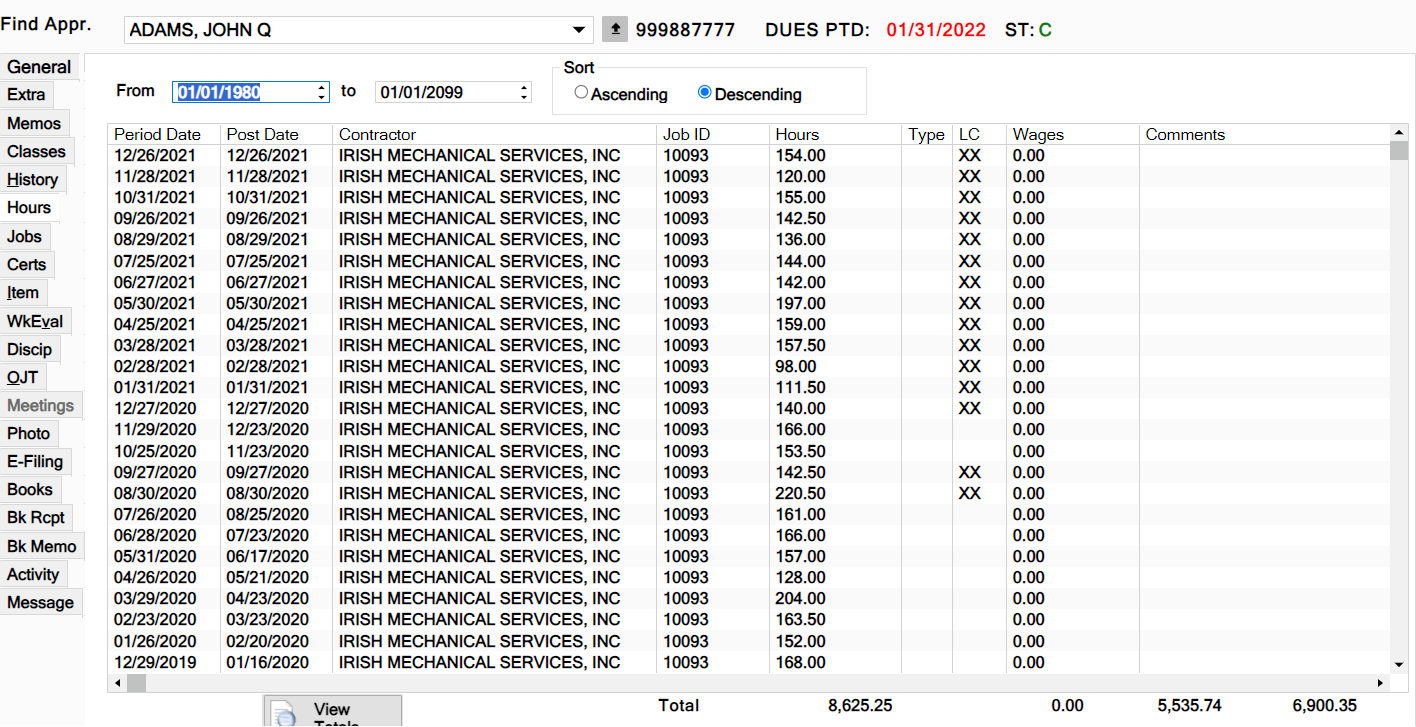Select the Ascending sort option
The width and height of the screenshot is (1416, 727).
(x=581, y=93)
